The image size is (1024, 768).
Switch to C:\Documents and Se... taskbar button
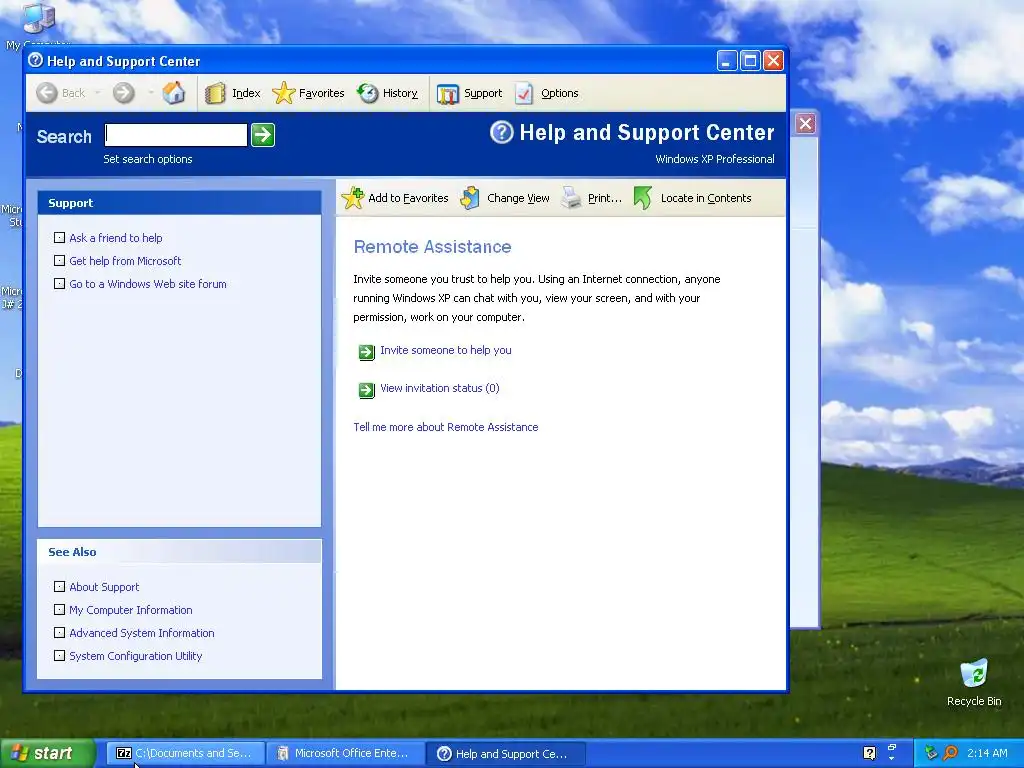point(186,753)
